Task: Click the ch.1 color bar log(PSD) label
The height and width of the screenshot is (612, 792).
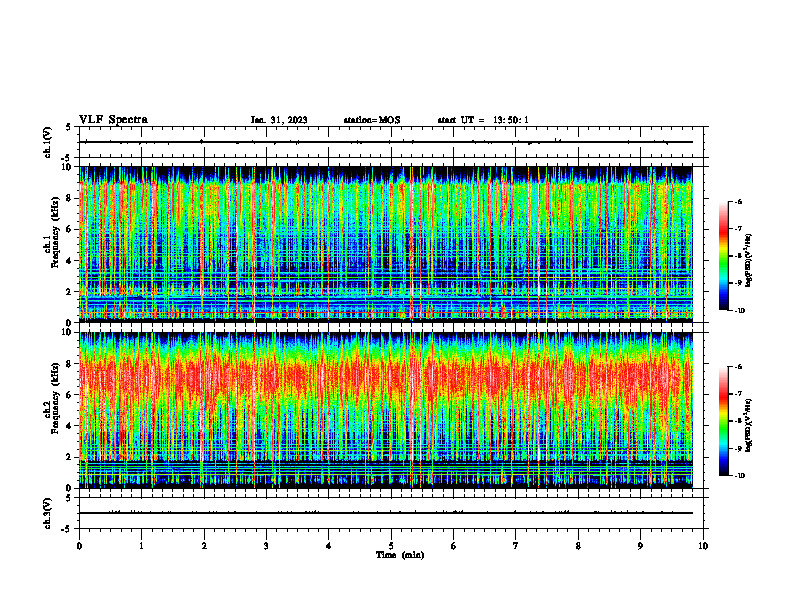Action: (x=749, y=260)
